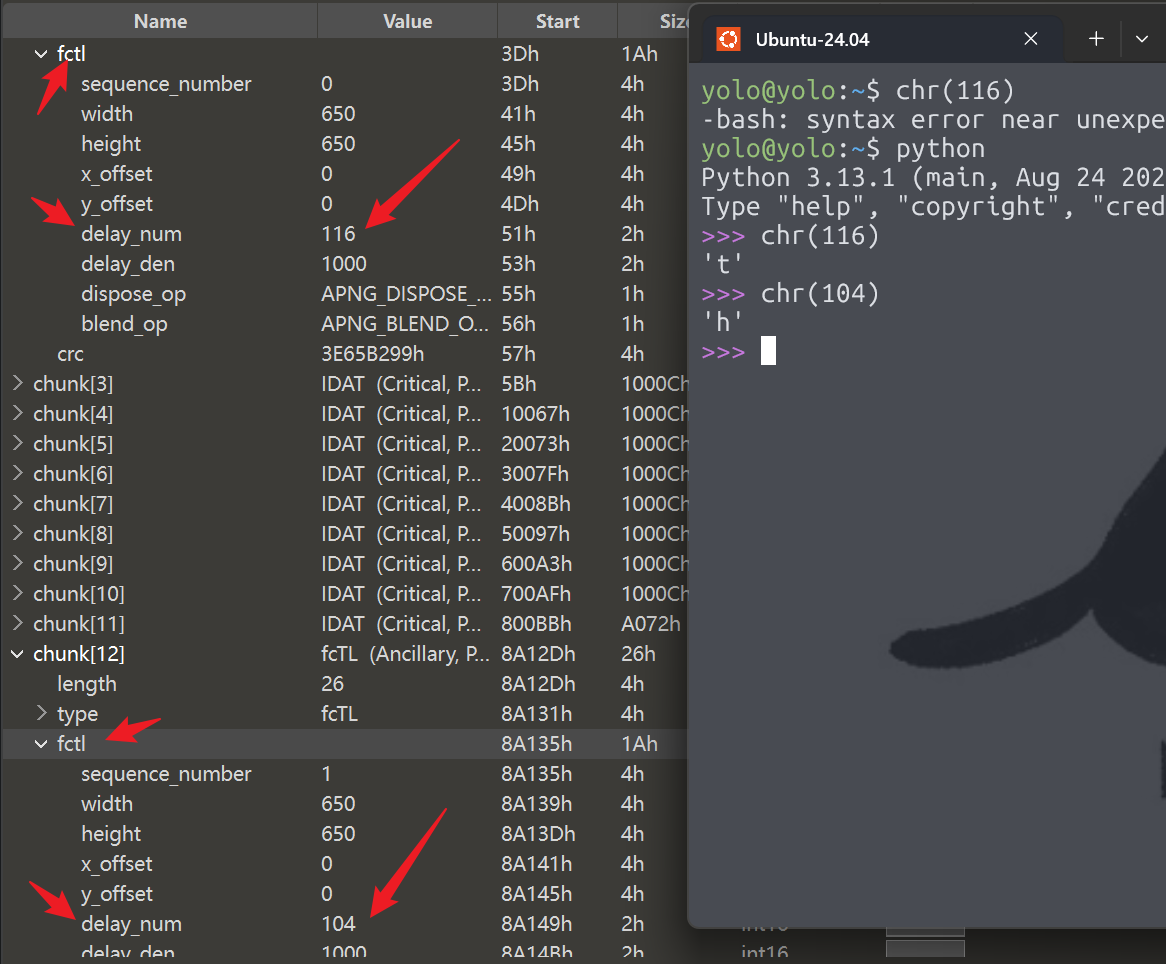
Task: Click the terminal cursor at Python prompt
Action: point(768,352)
